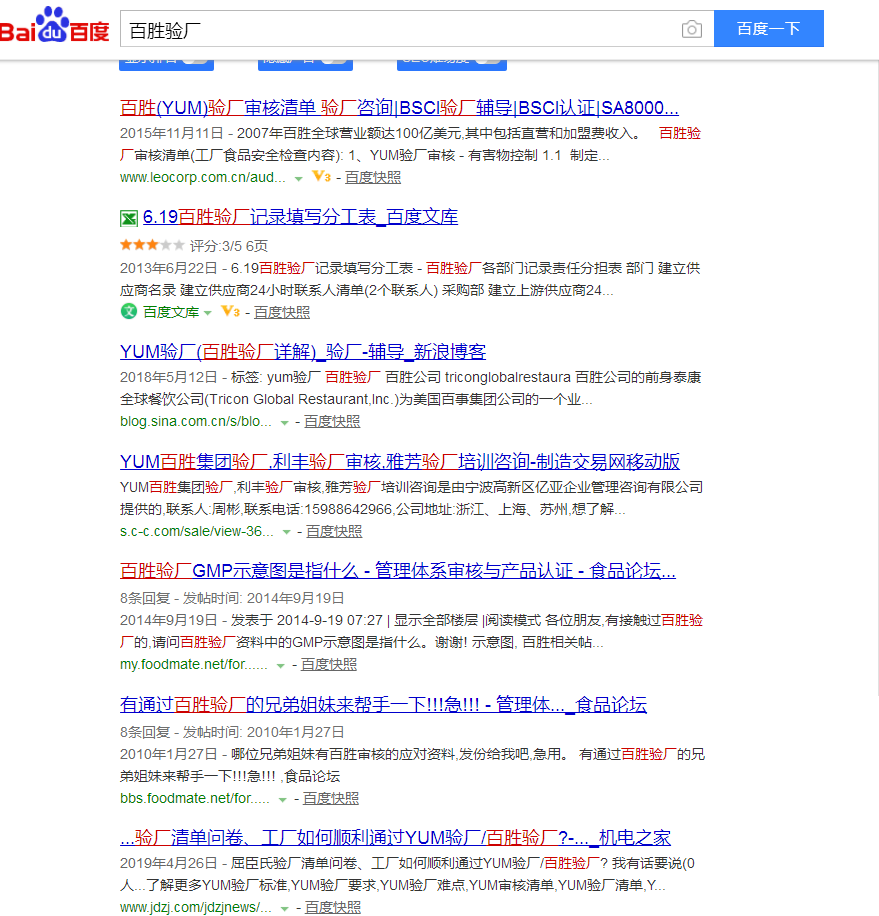Click the green spreadsheet icon beside 6.19百胜验厂
The height and width of the screenshot is (916, 879).
click(x=128, y=218)
